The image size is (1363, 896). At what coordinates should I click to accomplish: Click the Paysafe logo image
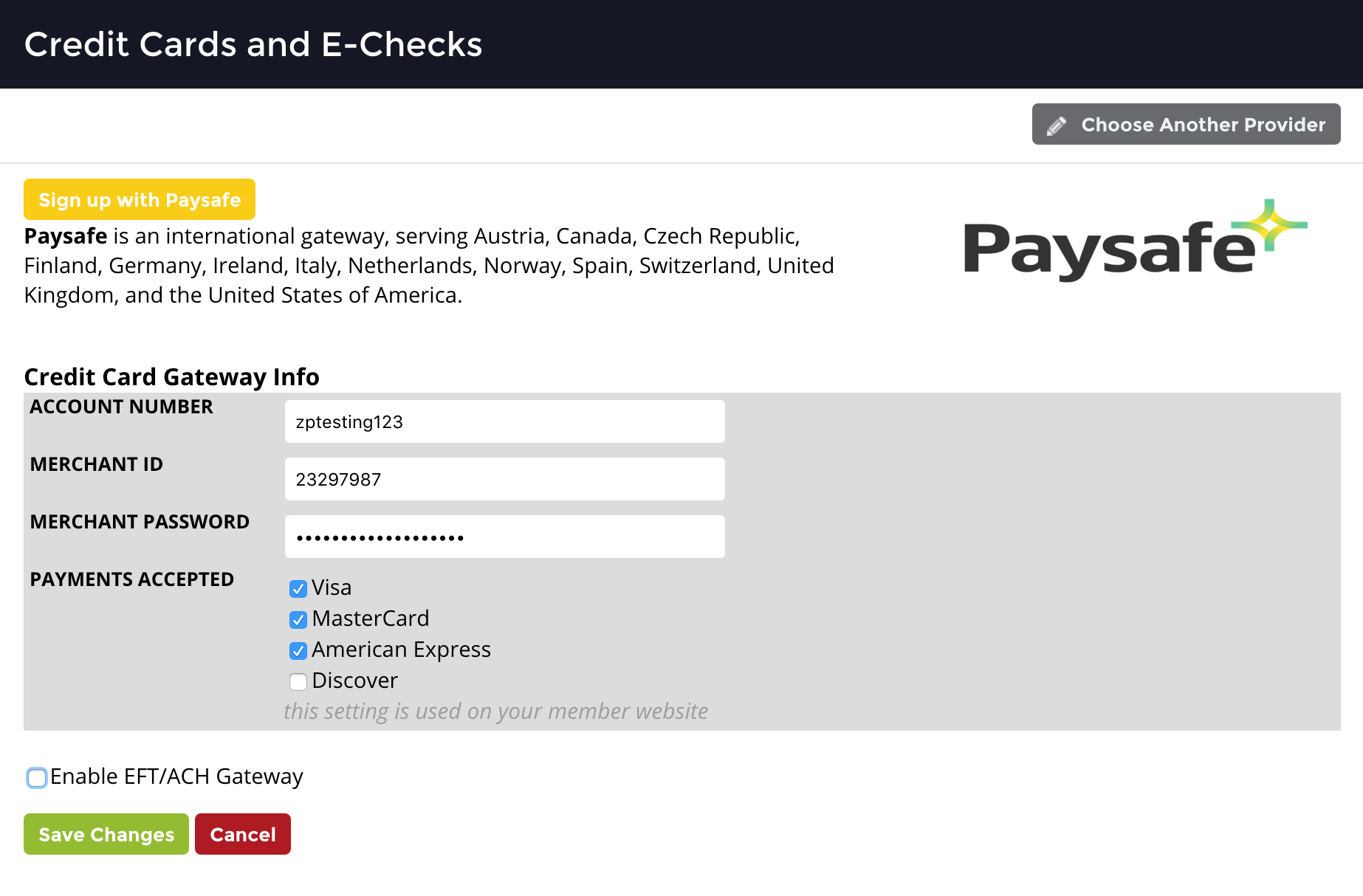coord(1135,240)
